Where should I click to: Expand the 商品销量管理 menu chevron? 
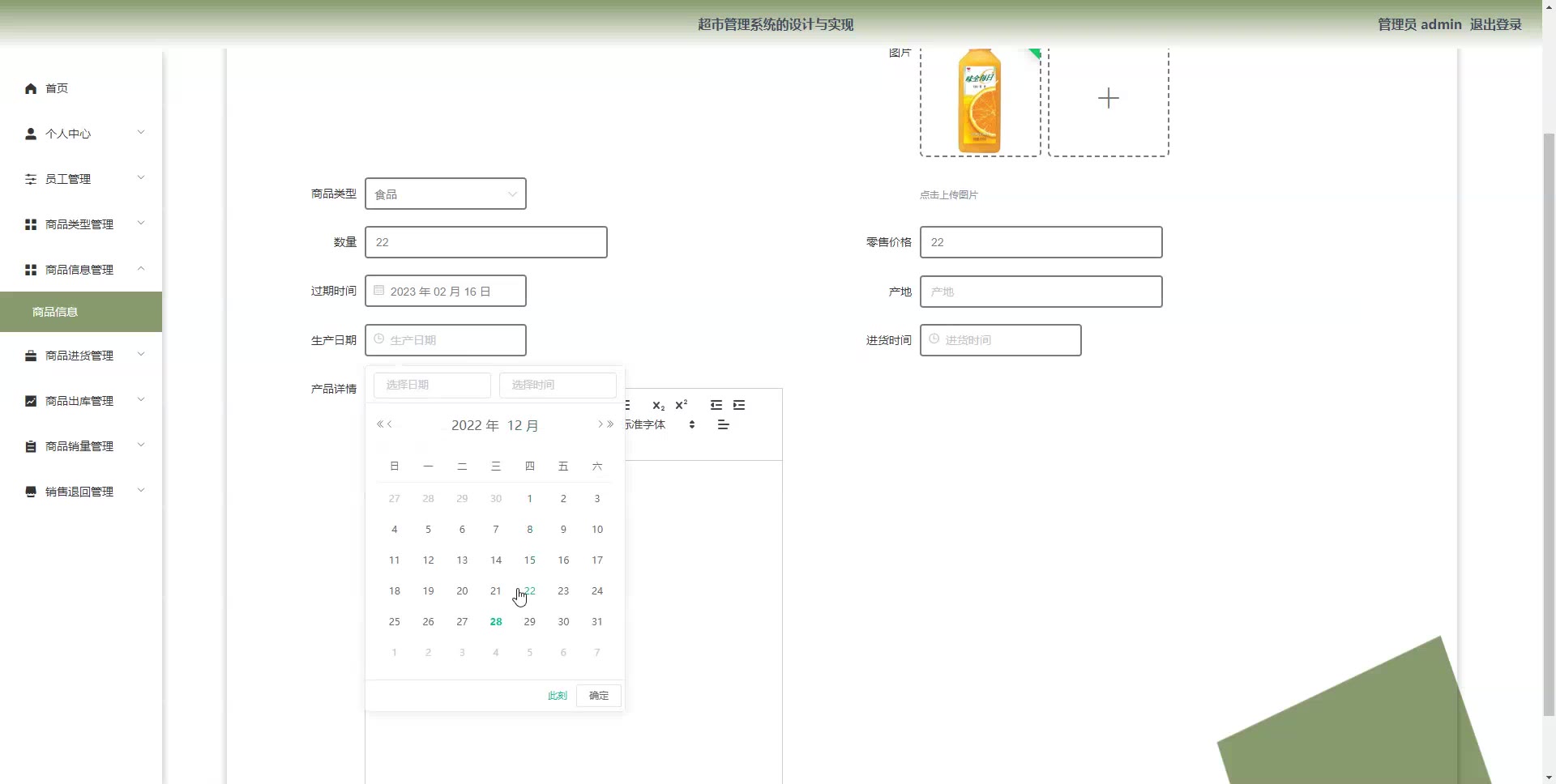141,445
